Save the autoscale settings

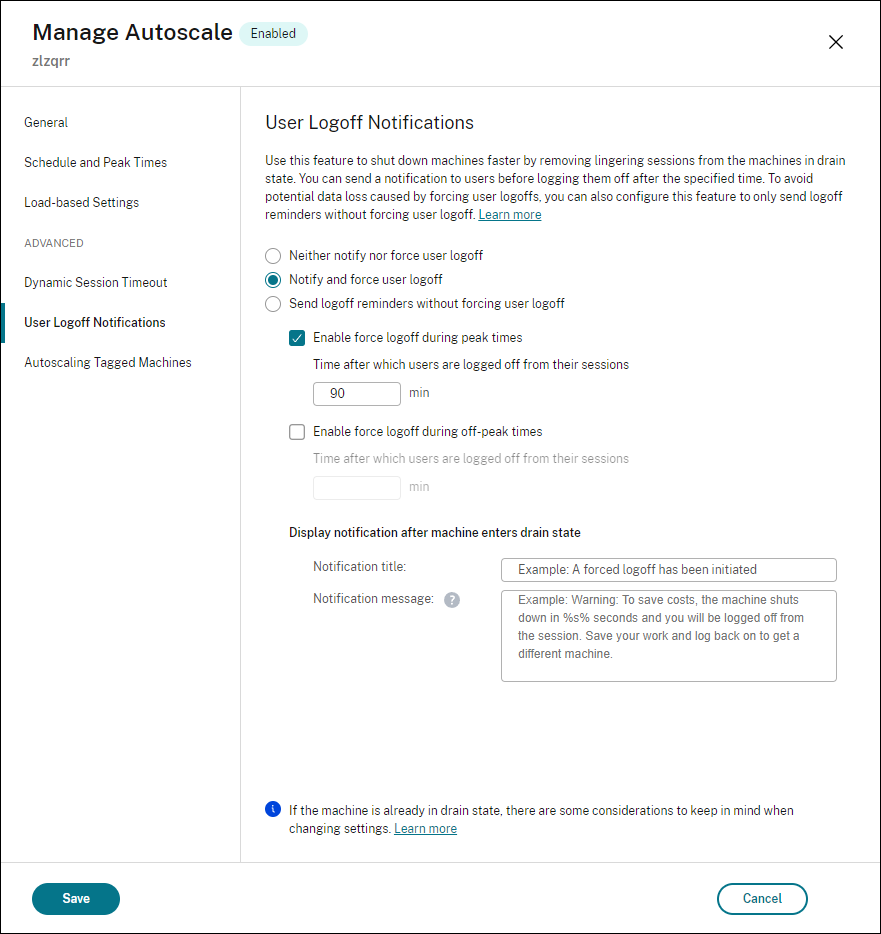click(x=76, y=899)
